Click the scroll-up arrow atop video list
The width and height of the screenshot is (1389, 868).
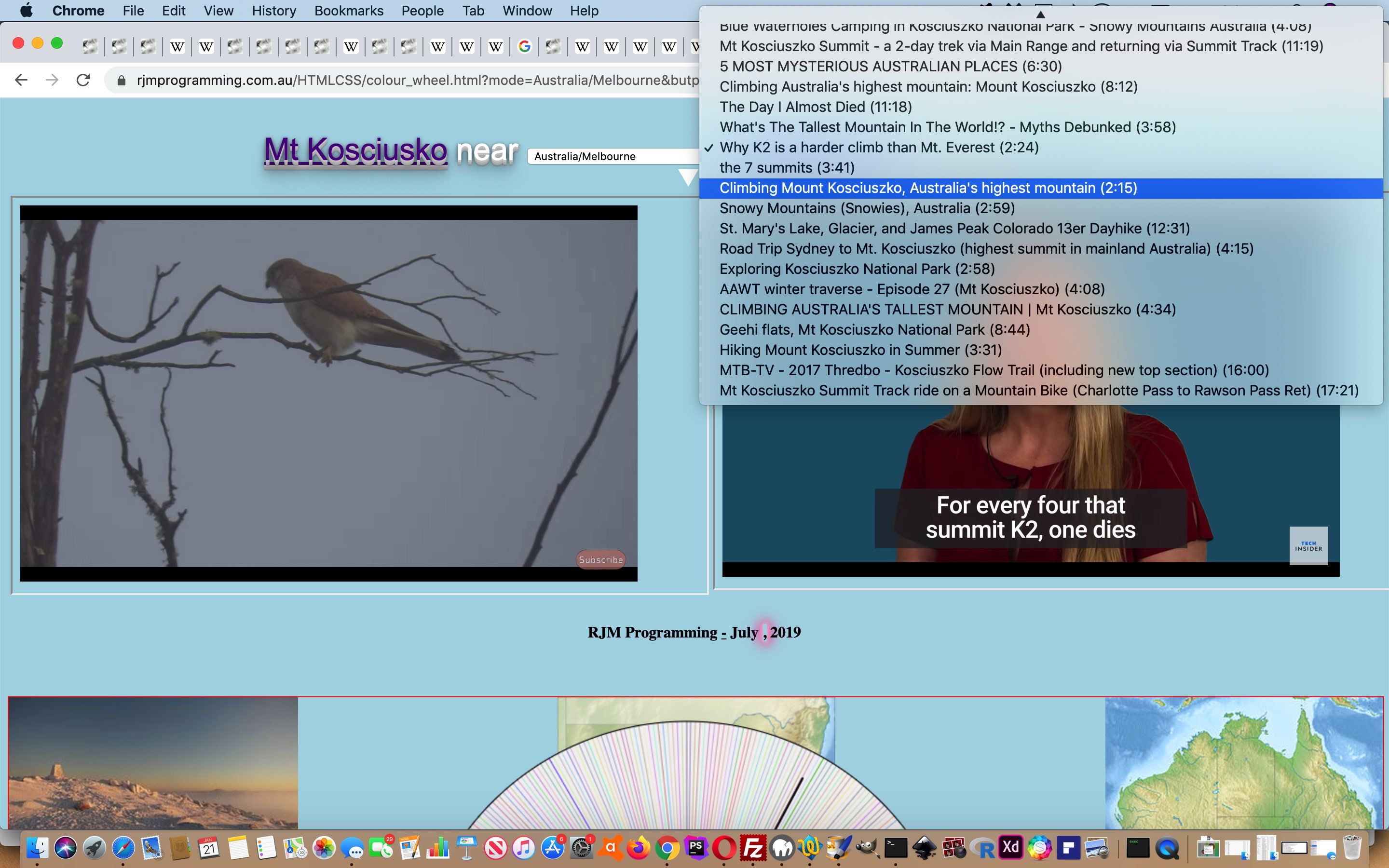point(1041,14)
